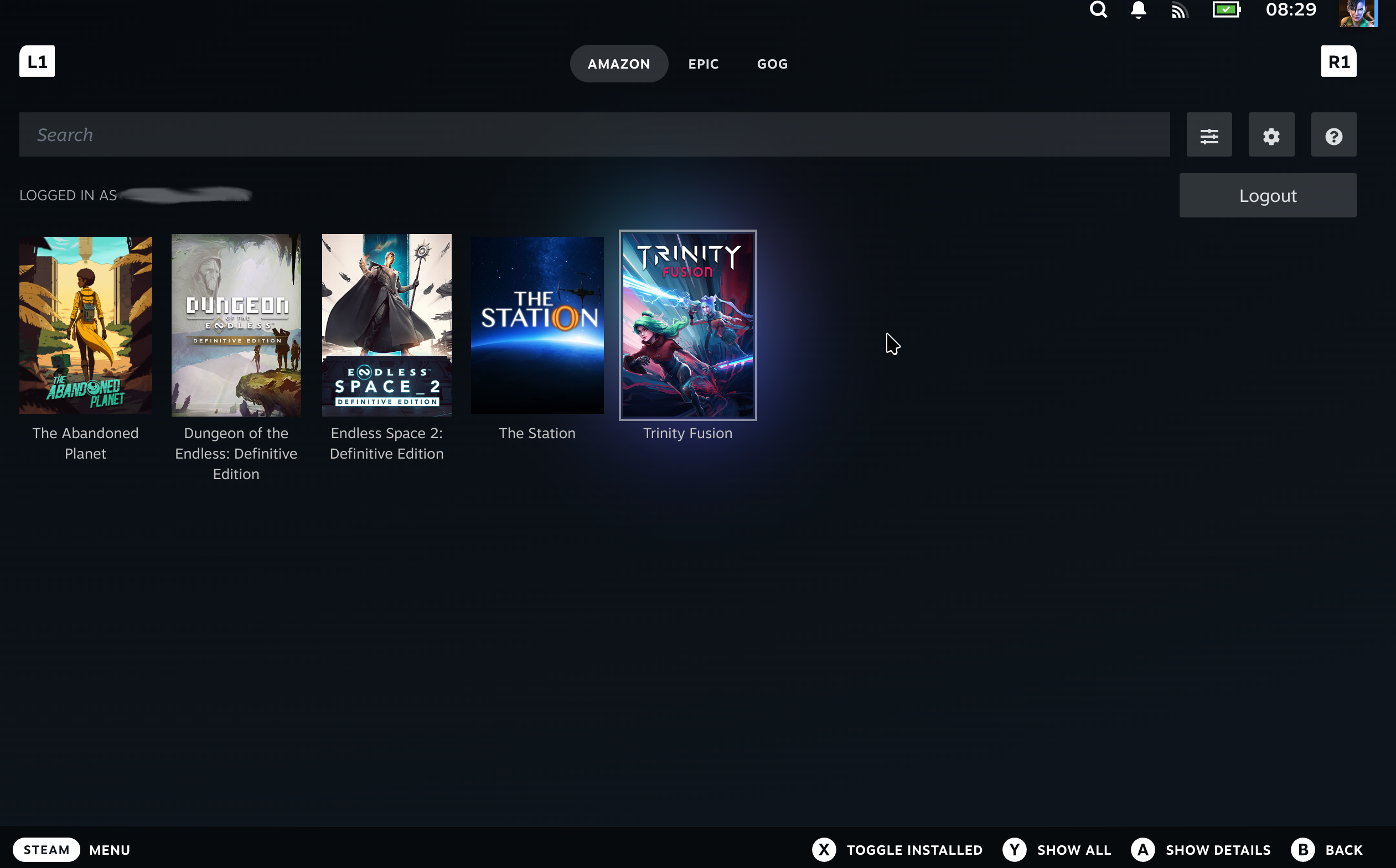Click 'Endless Space 2: Definitive Edition' title
The width and height of the screenshot is (1396, 868).
386,443
